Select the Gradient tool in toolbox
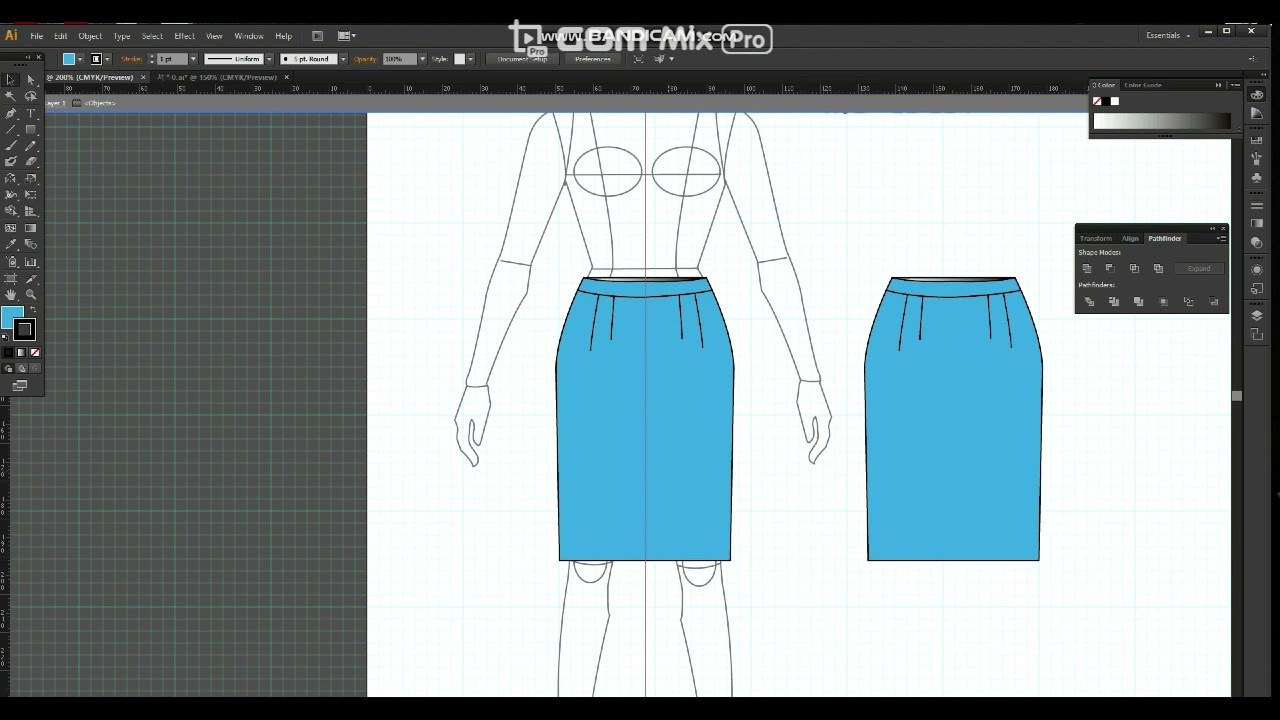Image resolution: width=1280 pixels, height=720 pixels. pyautogui.click(x=31, y=228)
